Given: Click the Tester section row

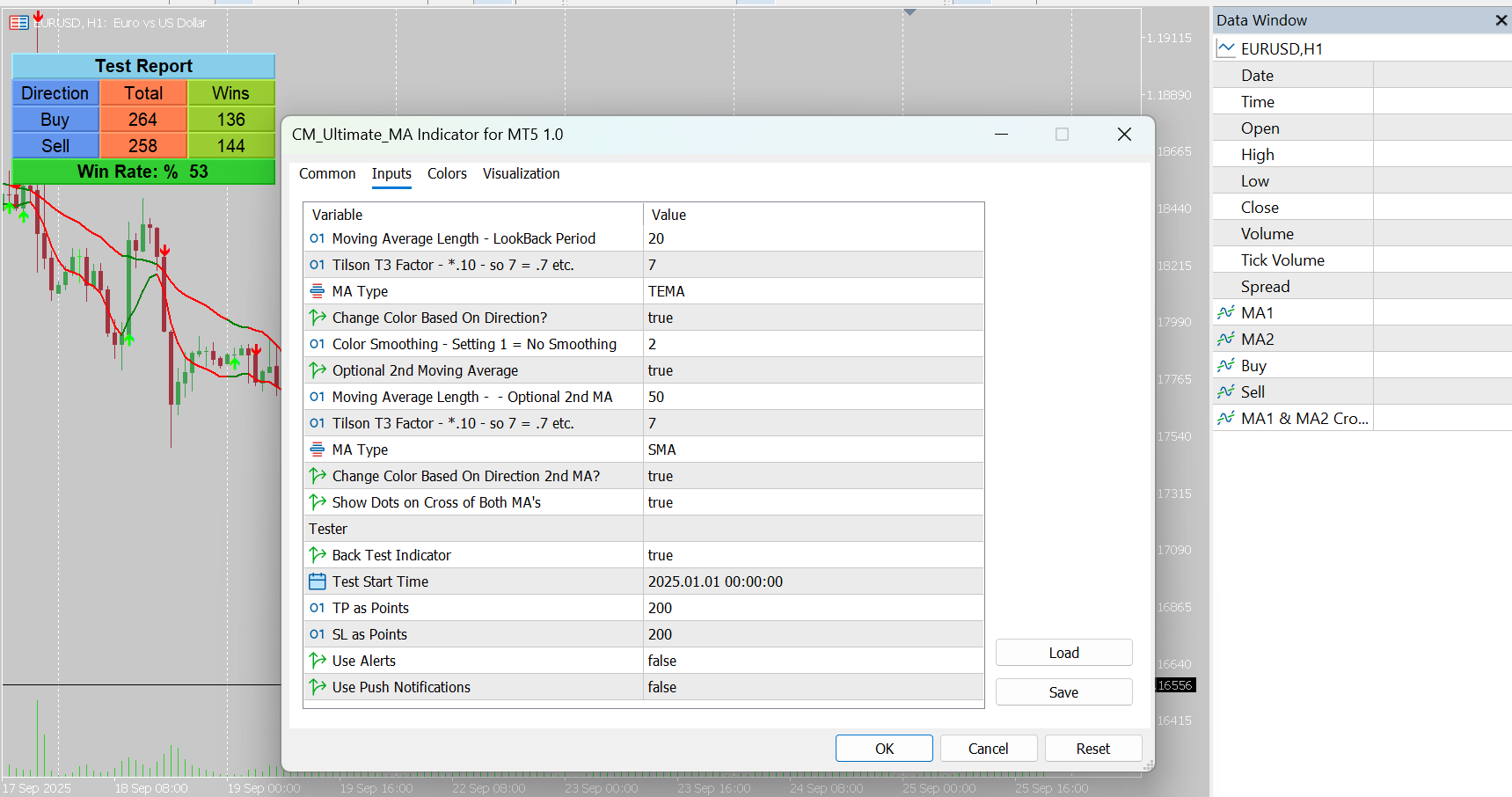Looking at the screenshot, I should [x=644, y=529].
